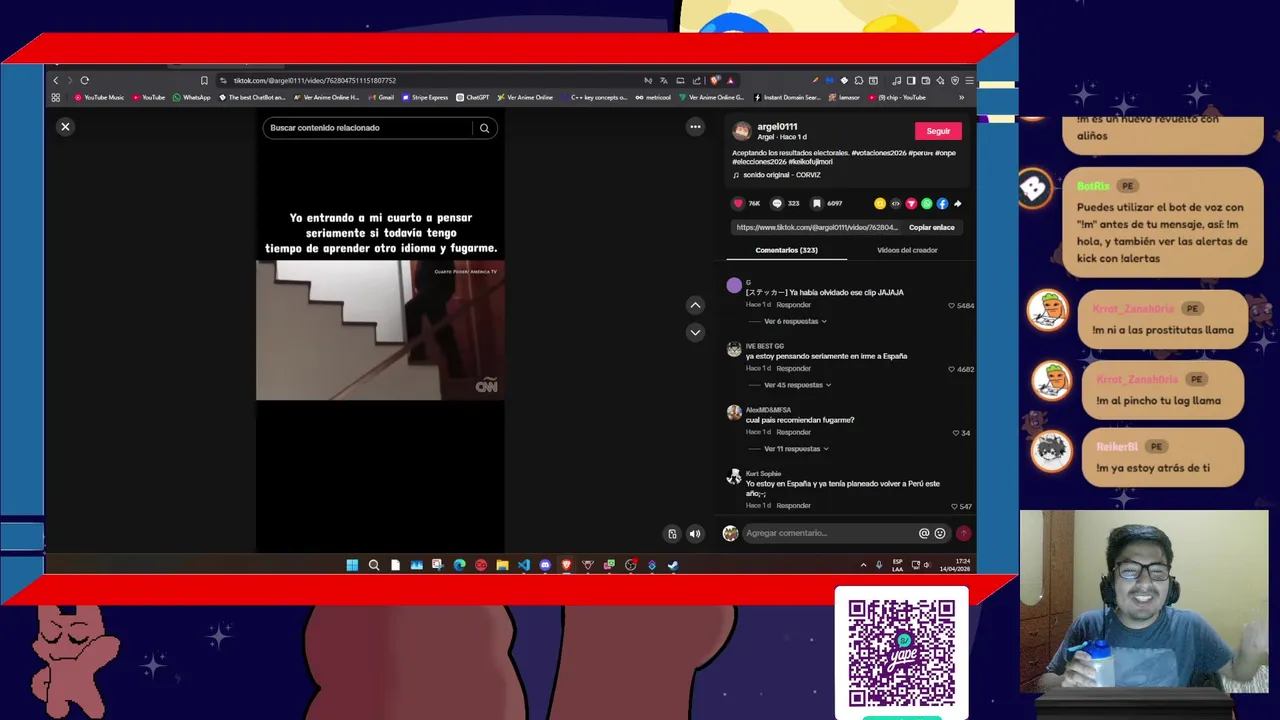
Task: Switch to Videos del creador tab
Action: click(907, 250)
